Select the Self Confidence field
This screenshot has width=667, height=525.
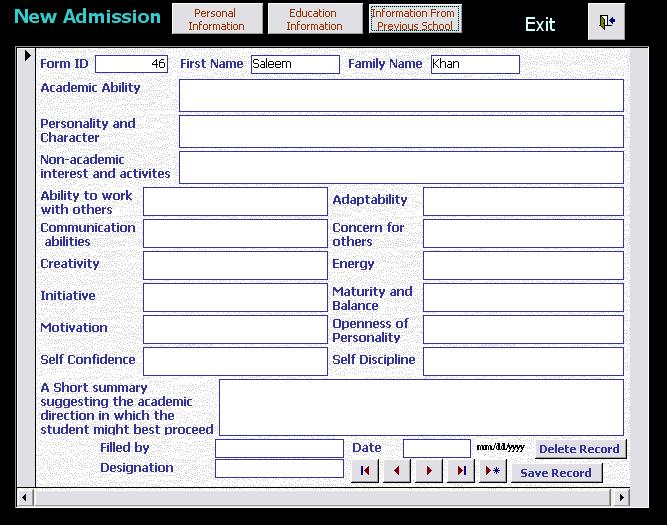[235, 361]
